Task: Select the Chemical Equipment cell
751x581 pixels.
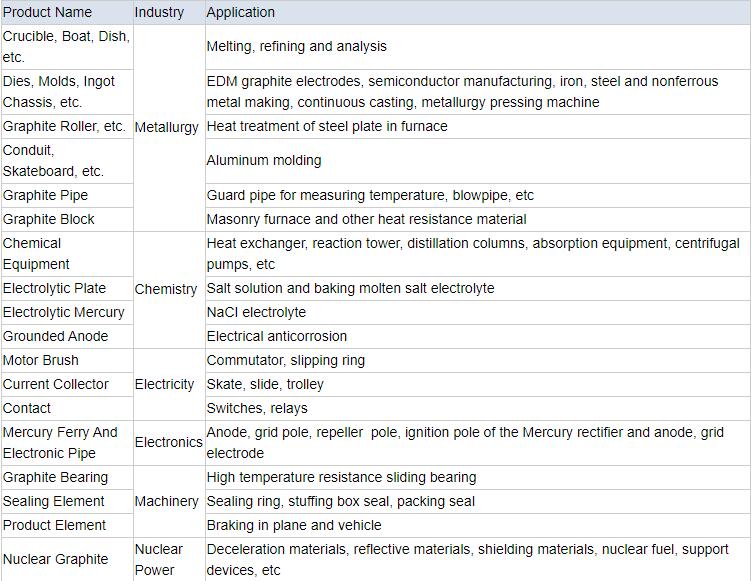Action: (37, 254)
